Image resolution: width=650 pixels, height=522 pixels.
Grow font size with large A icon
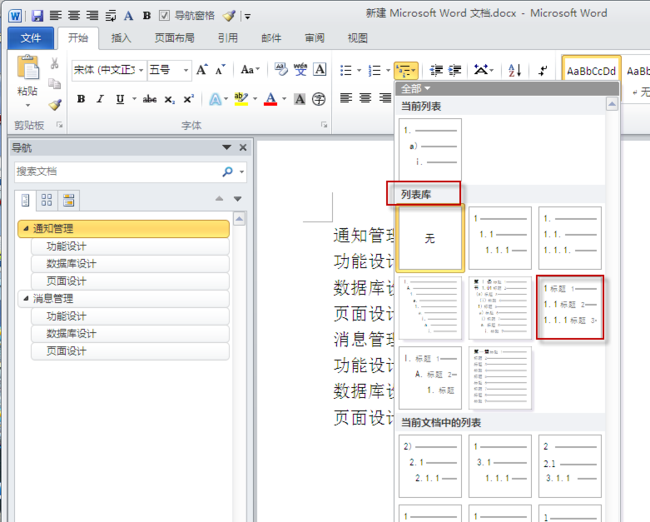click(201, 70)
